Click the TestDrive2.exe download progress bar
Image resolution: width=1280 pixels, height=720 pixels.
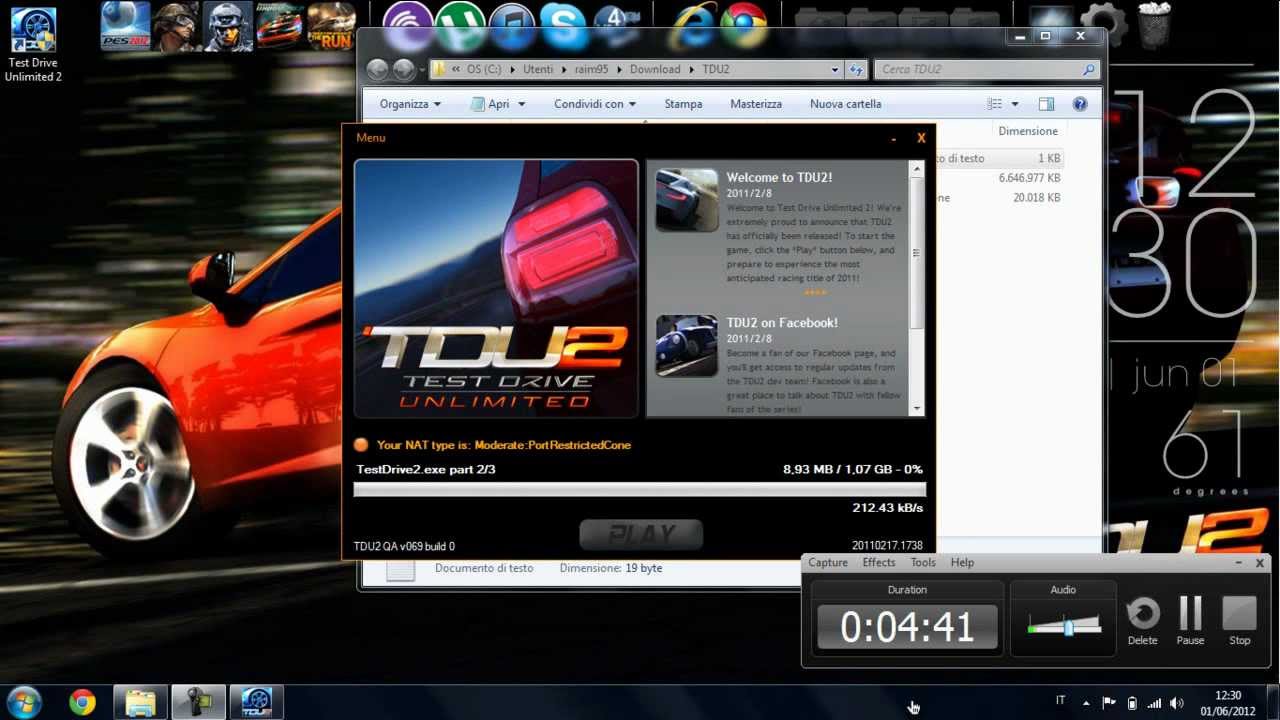(x=640, y=490)
